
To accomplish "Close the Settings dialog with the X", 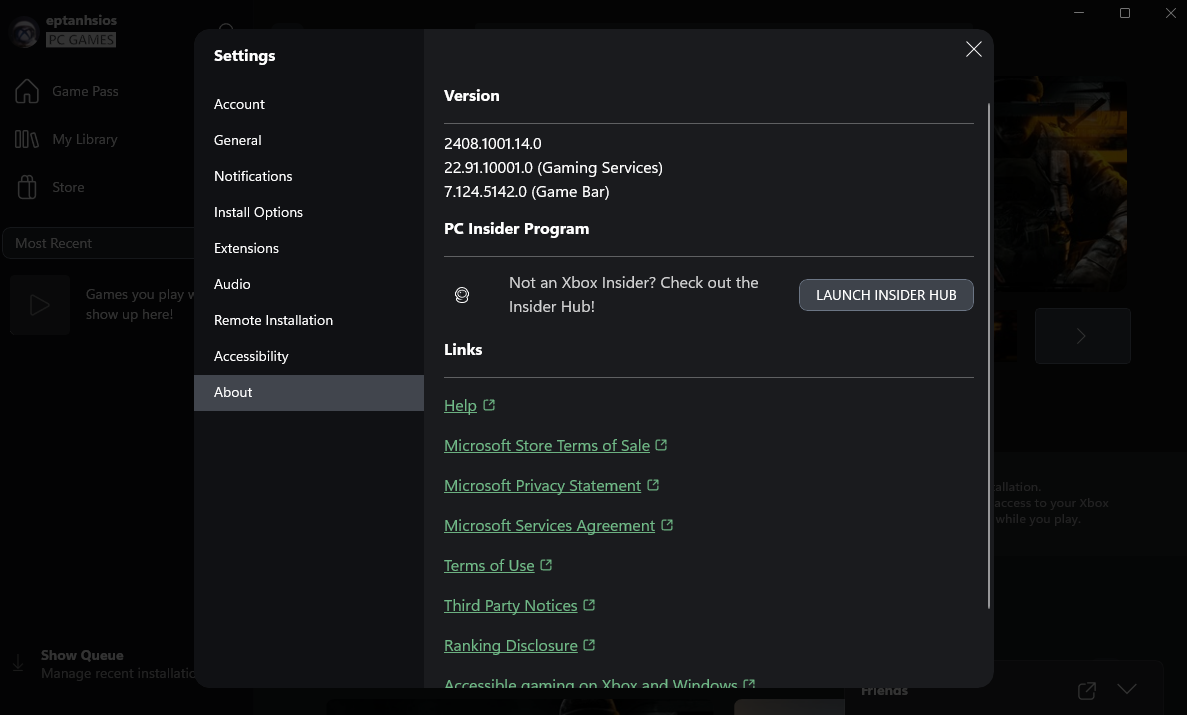I will 974,49.
